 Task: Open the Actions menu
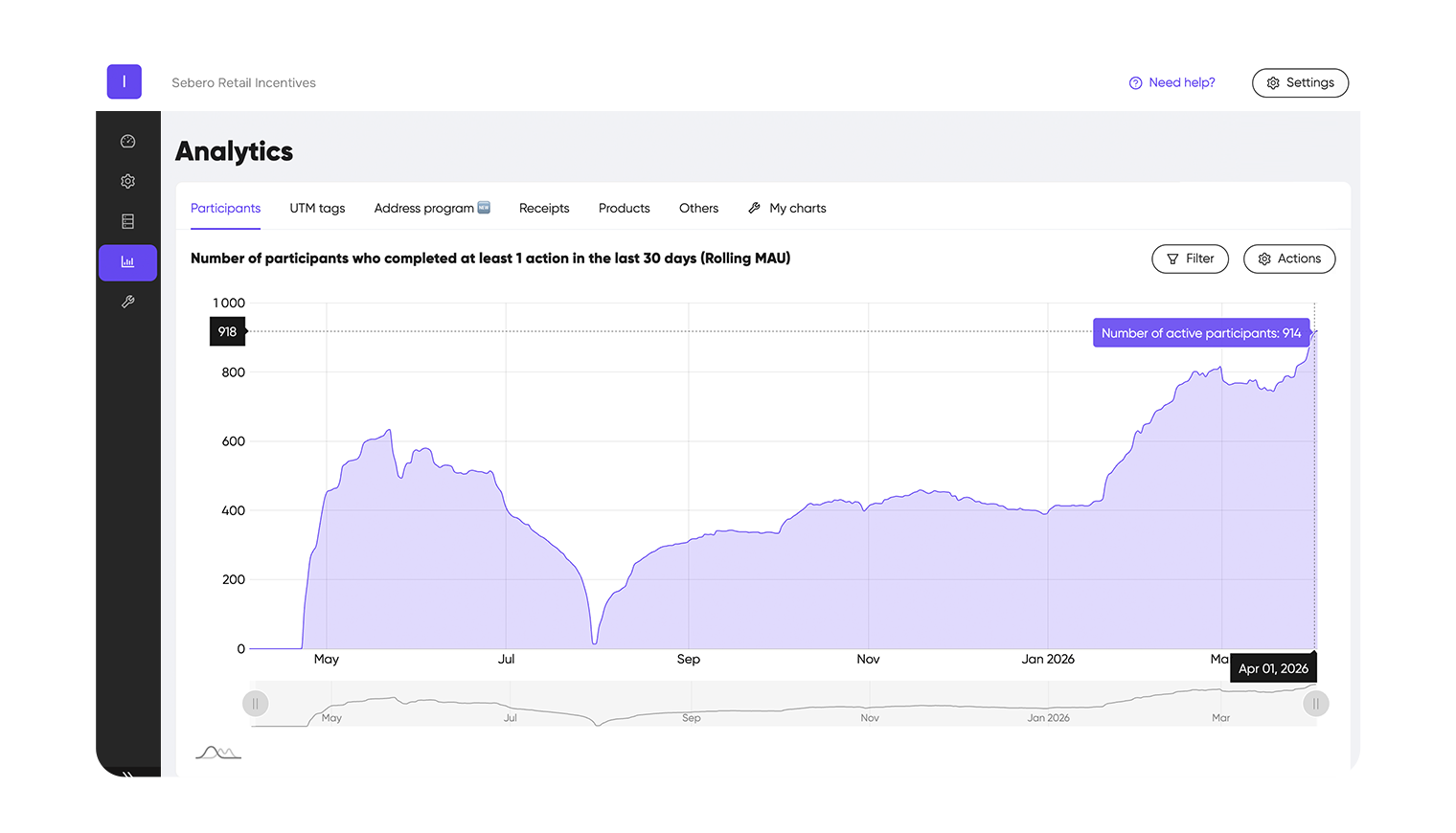click(1289, 259)
